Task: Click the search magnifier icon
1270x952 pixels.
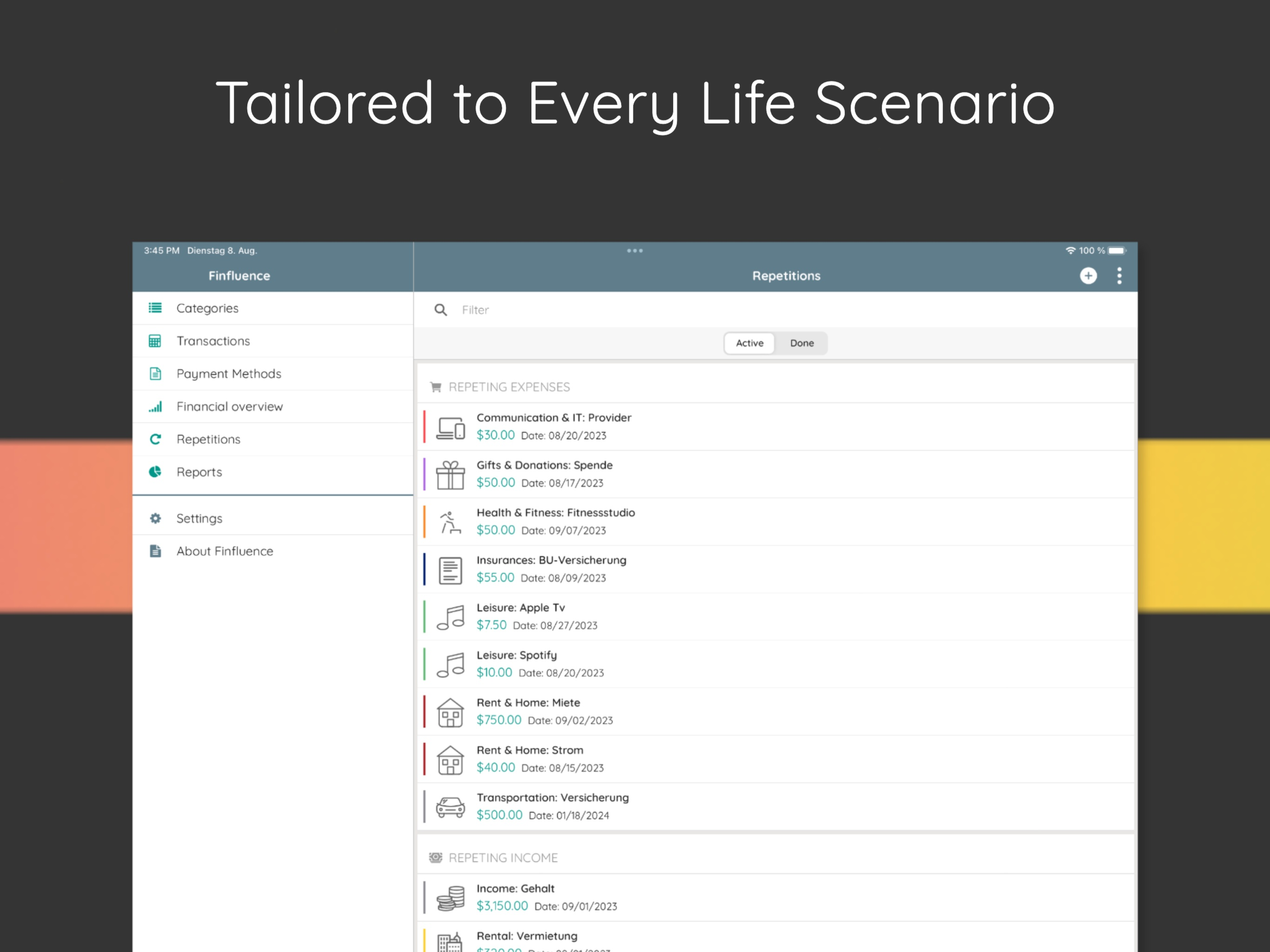Action: pyautogui.click(x=440, y=310)
